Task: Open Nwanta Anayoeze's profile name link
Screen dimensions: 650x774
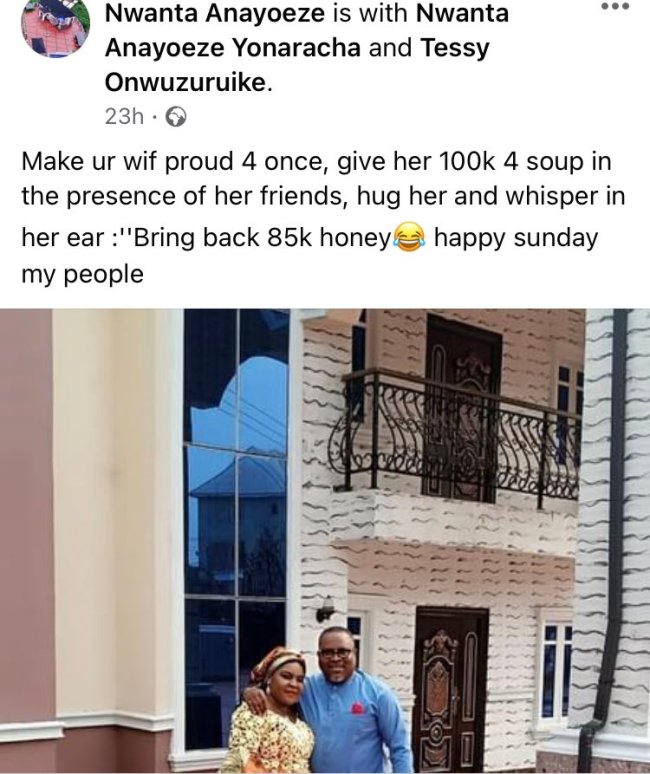Action: [215, 12]
